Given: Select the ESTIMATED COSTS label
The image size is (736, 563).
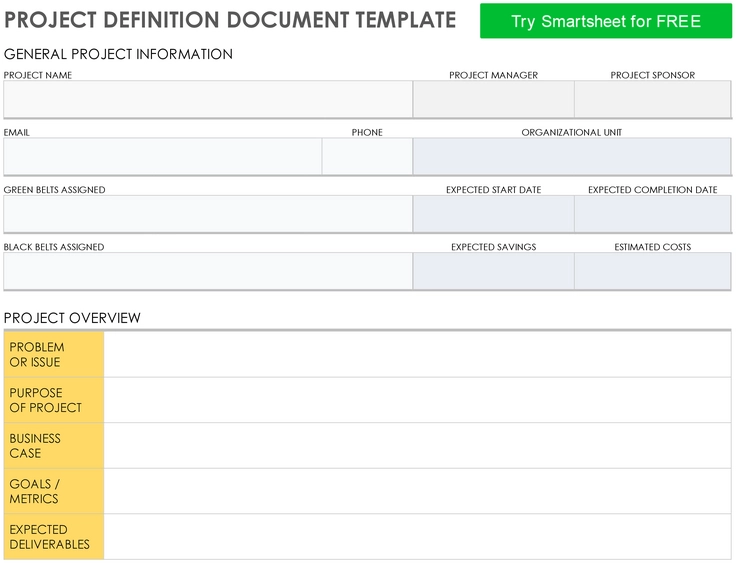Looking at the screenshot, I should 652,247.
